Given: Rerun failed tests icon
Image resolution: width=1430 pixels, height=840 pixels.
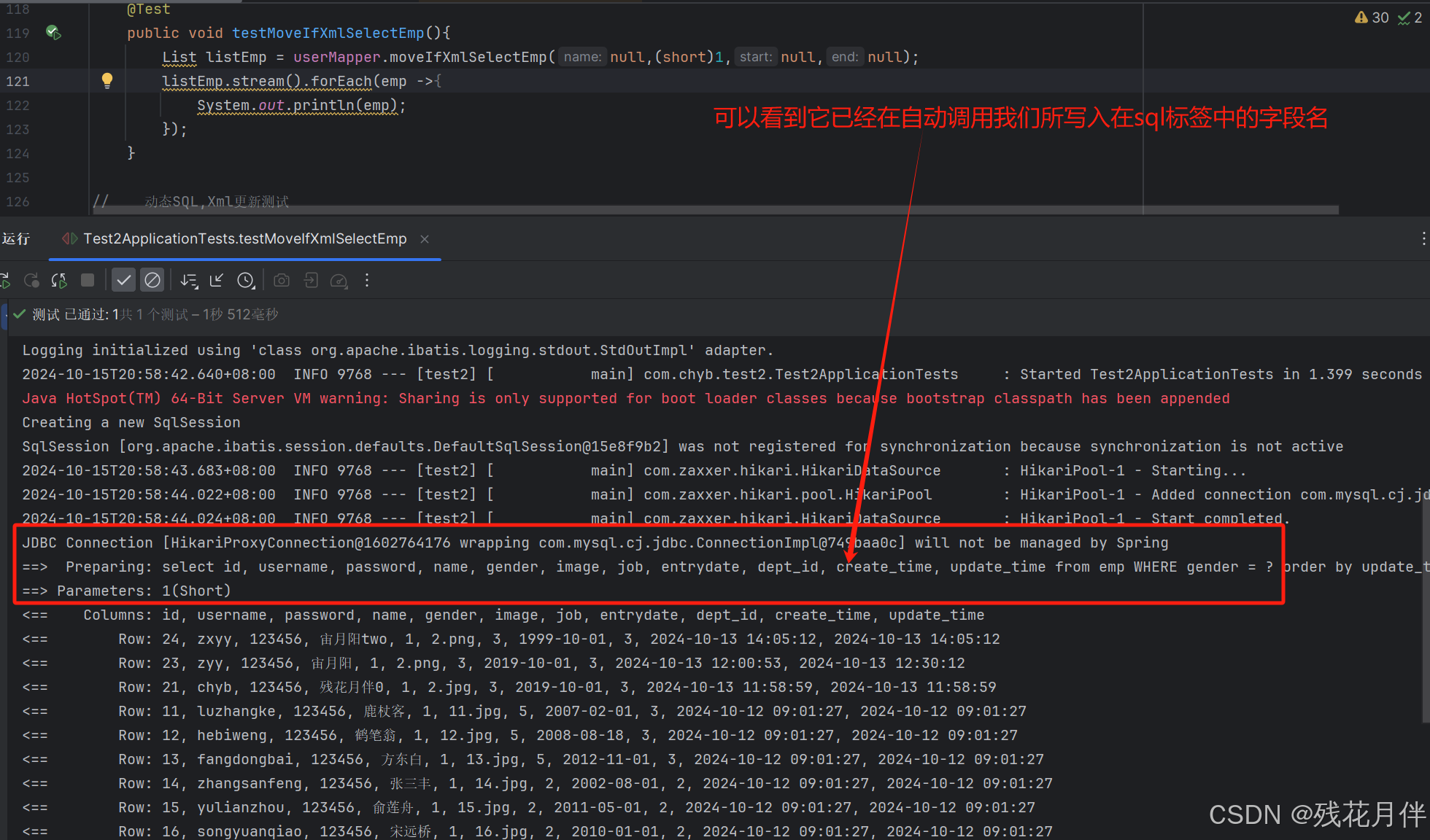Looking at the screenshot, I should [x=31, y=281].
